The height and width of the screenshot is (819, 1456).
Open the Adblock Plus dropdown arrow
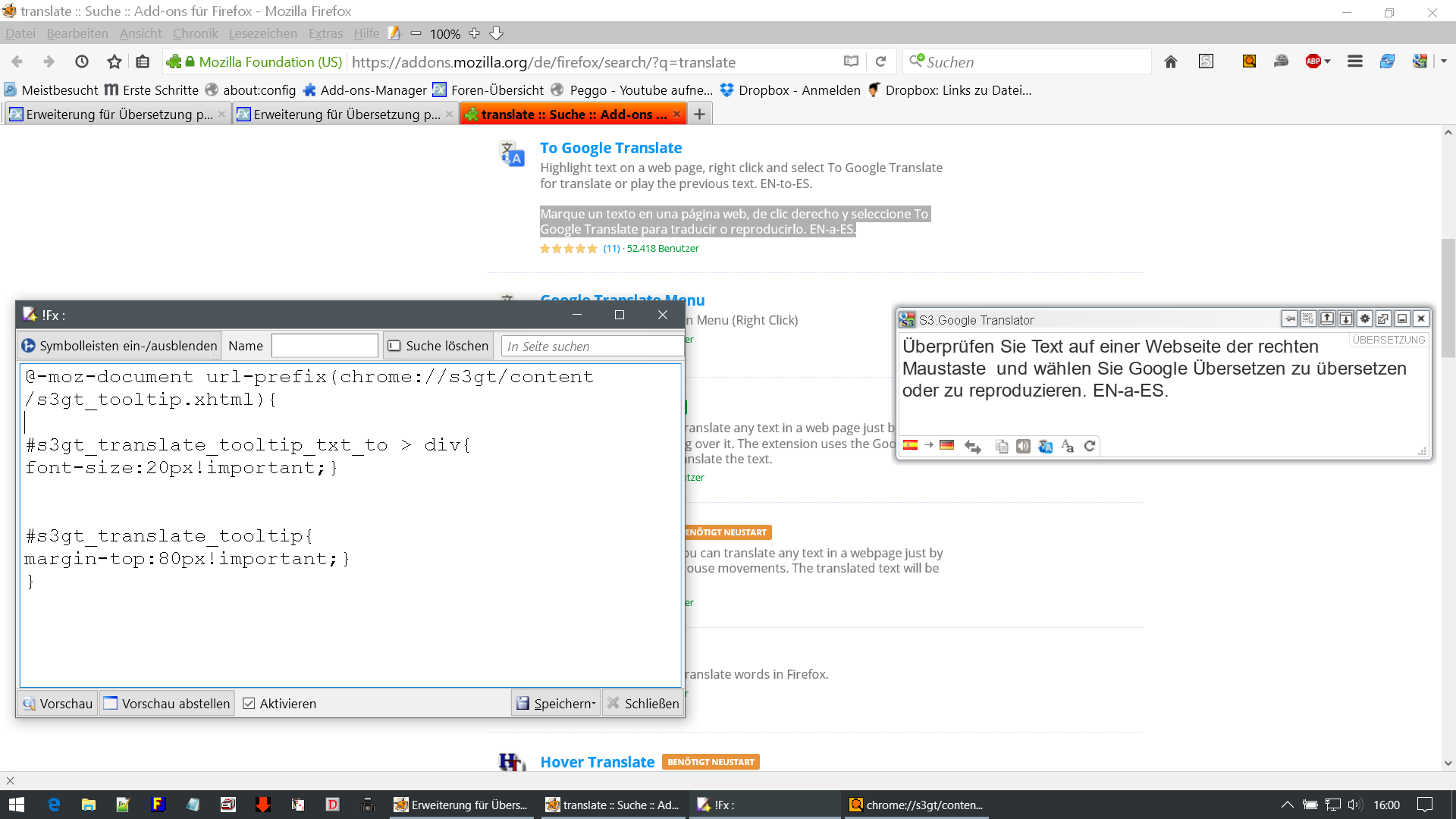1328,62
